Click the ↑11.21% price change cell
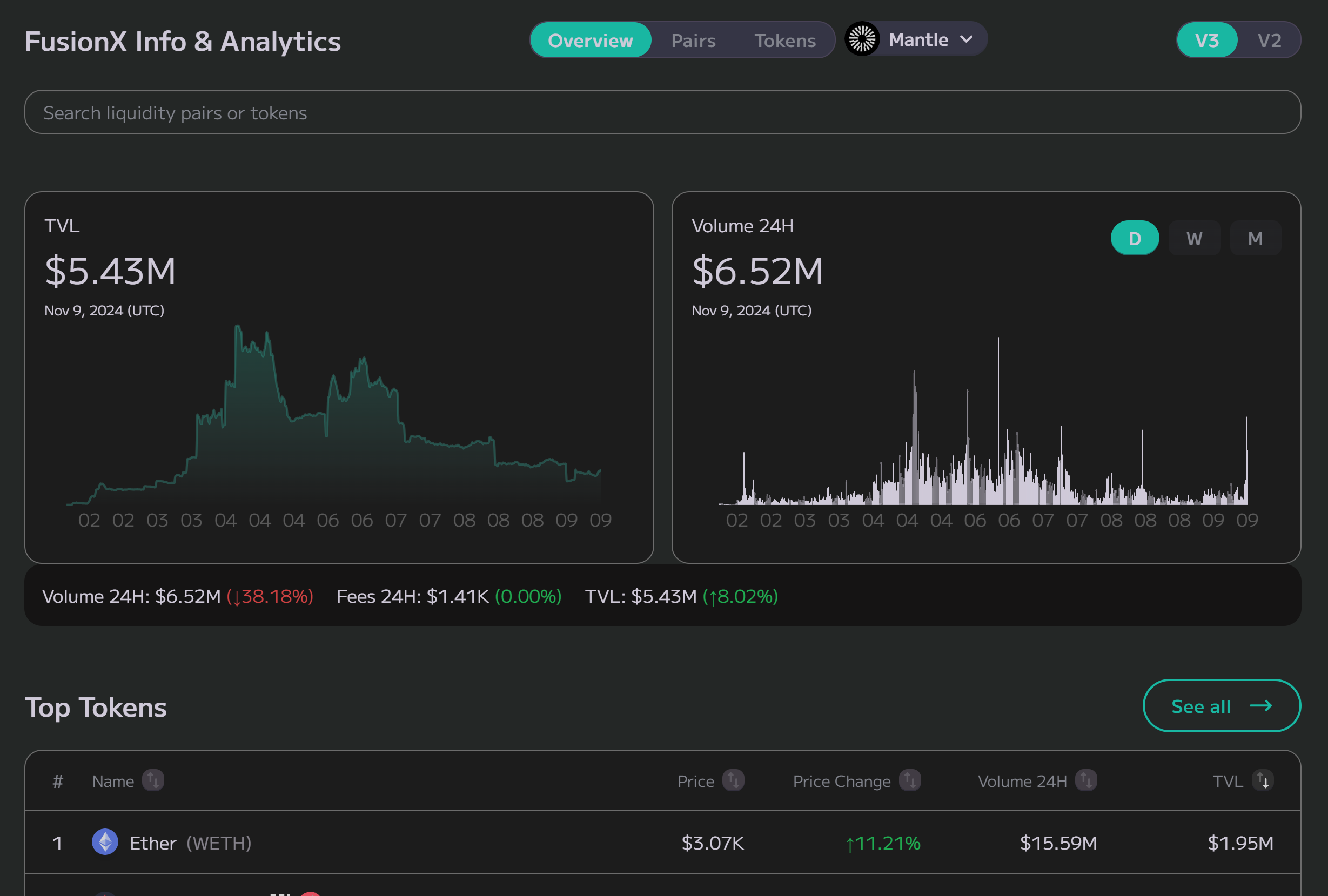This screenshot has width=1328, height=896. (883, 843)
